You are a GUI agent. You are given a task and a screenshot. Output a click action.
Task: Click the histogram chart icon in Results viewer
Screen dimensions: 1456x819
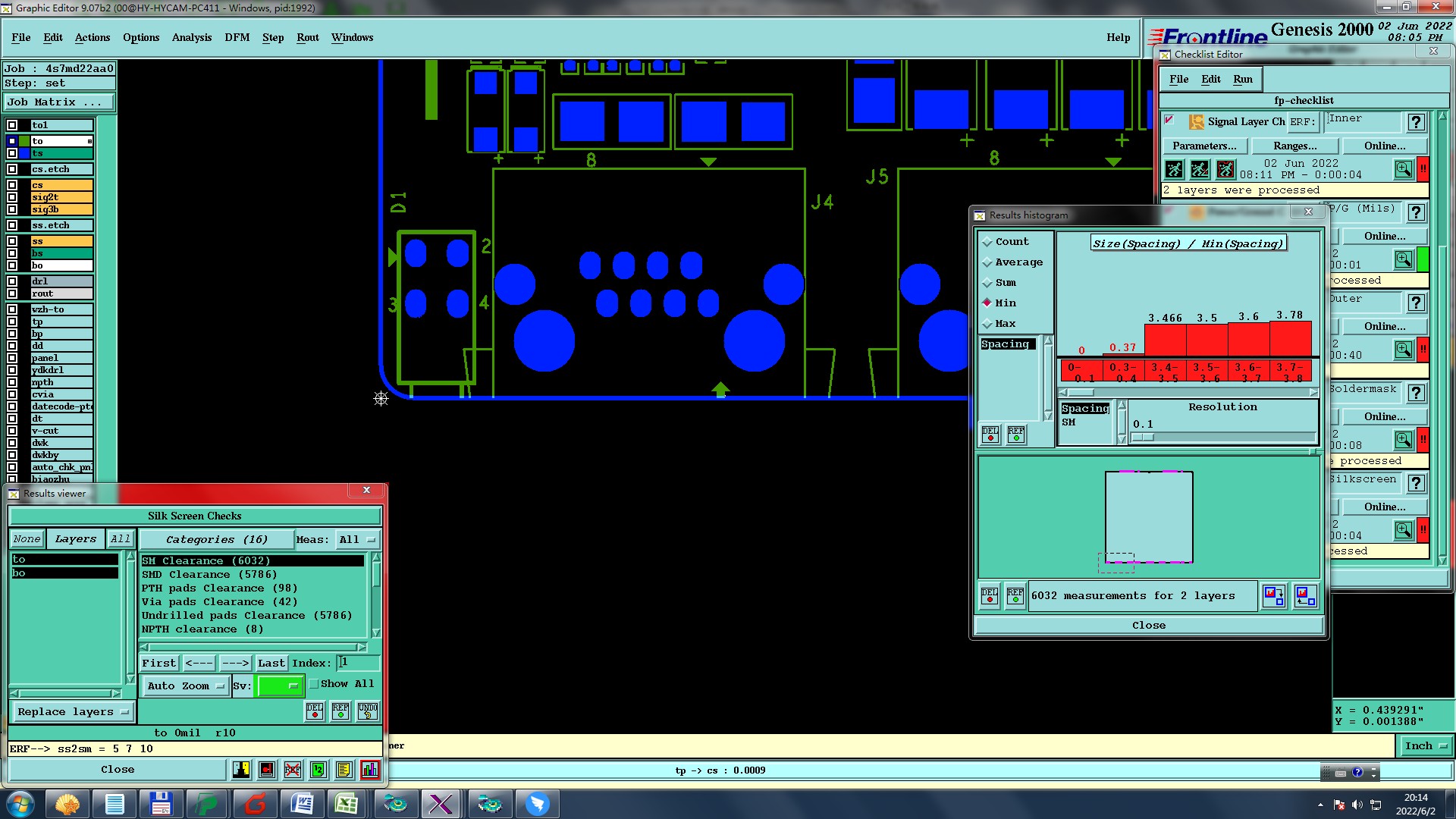click(369, 770)
